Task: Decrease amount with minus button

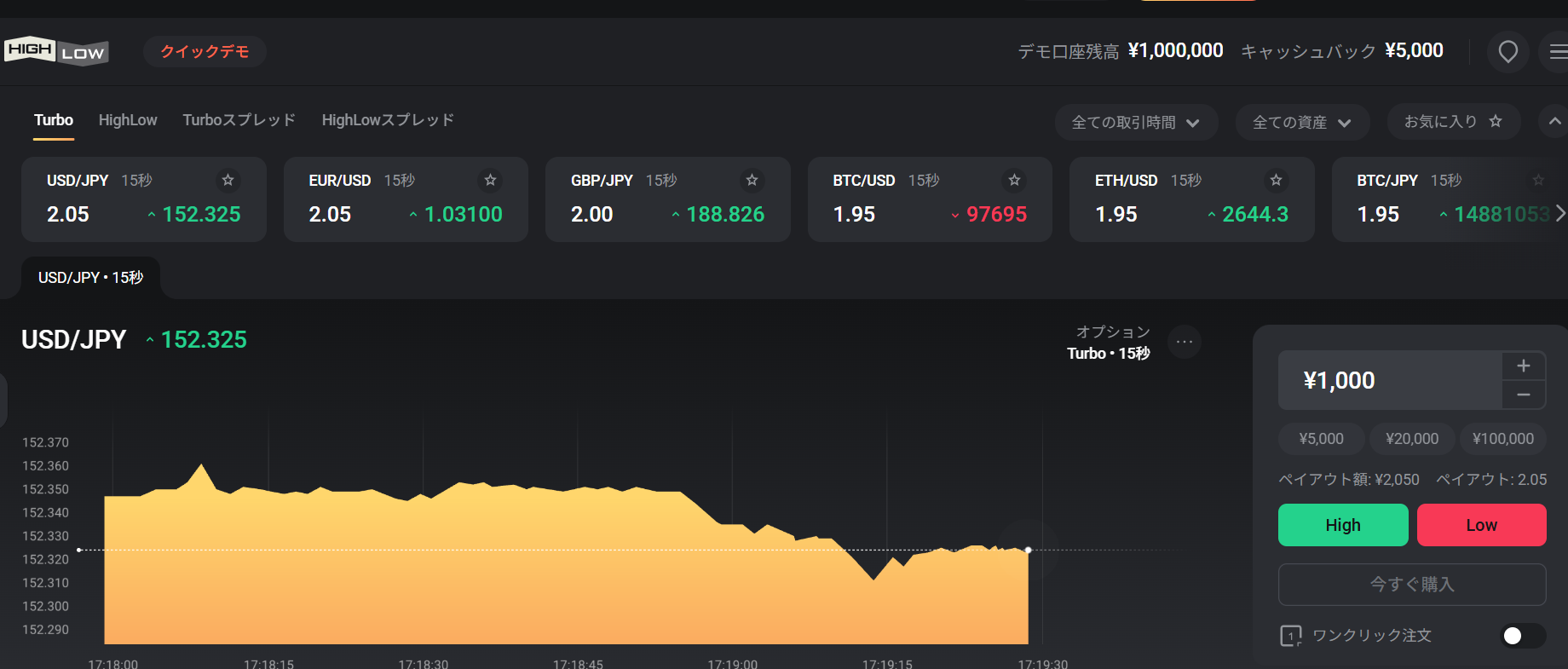Action: (1524, 395)
